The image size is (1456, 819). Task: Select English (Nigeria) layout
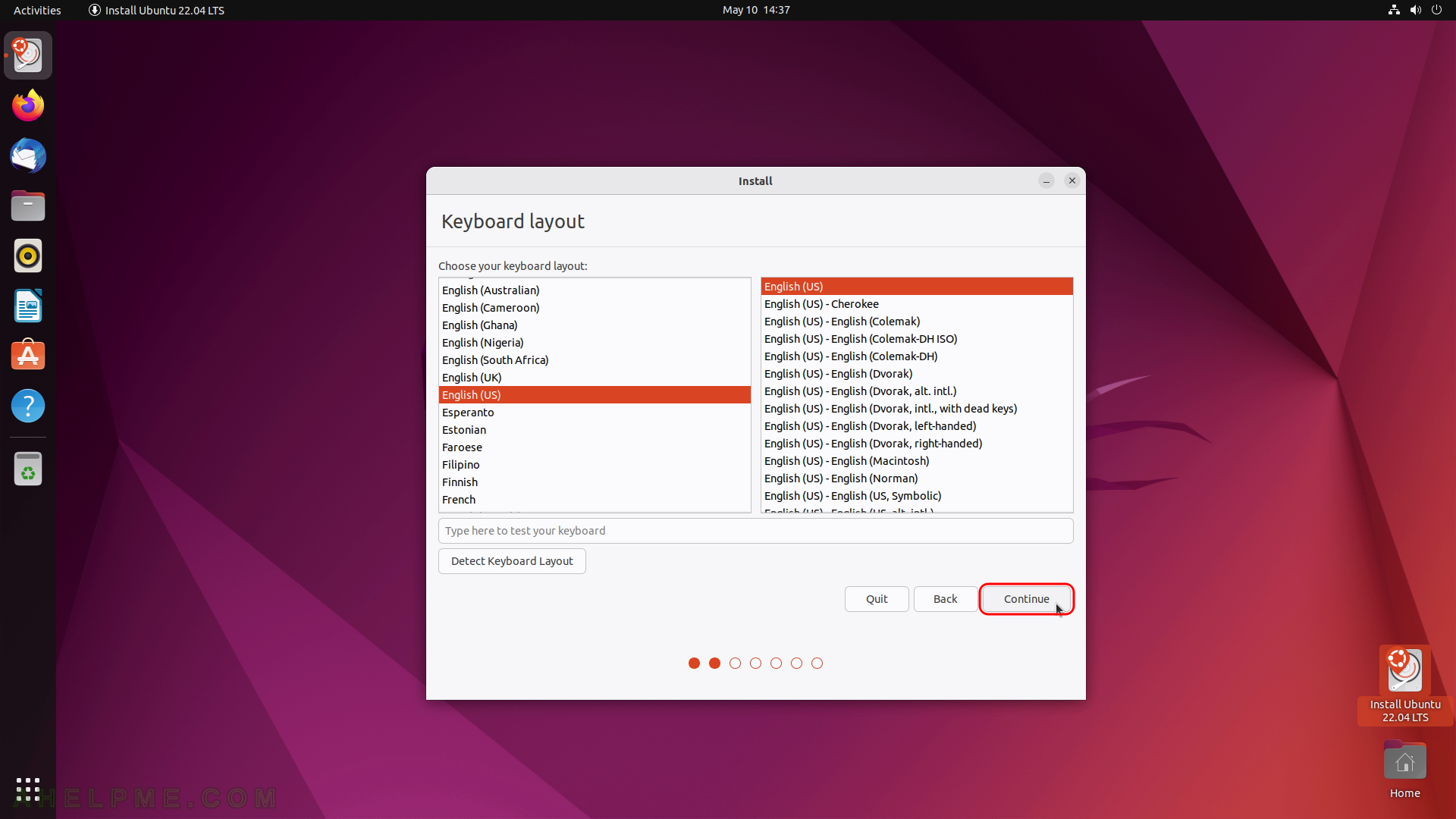coord(595,343)
